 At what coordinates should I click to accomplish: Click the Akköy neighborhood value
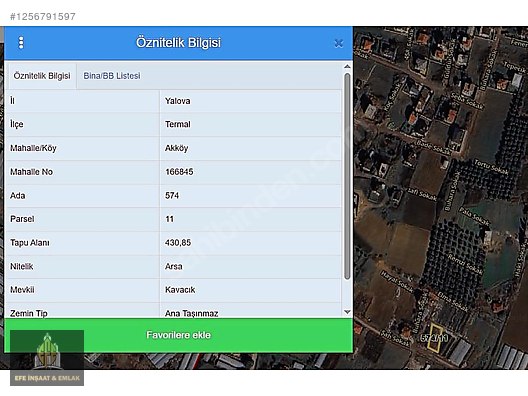pyautogui.click(x=176, y=148)
